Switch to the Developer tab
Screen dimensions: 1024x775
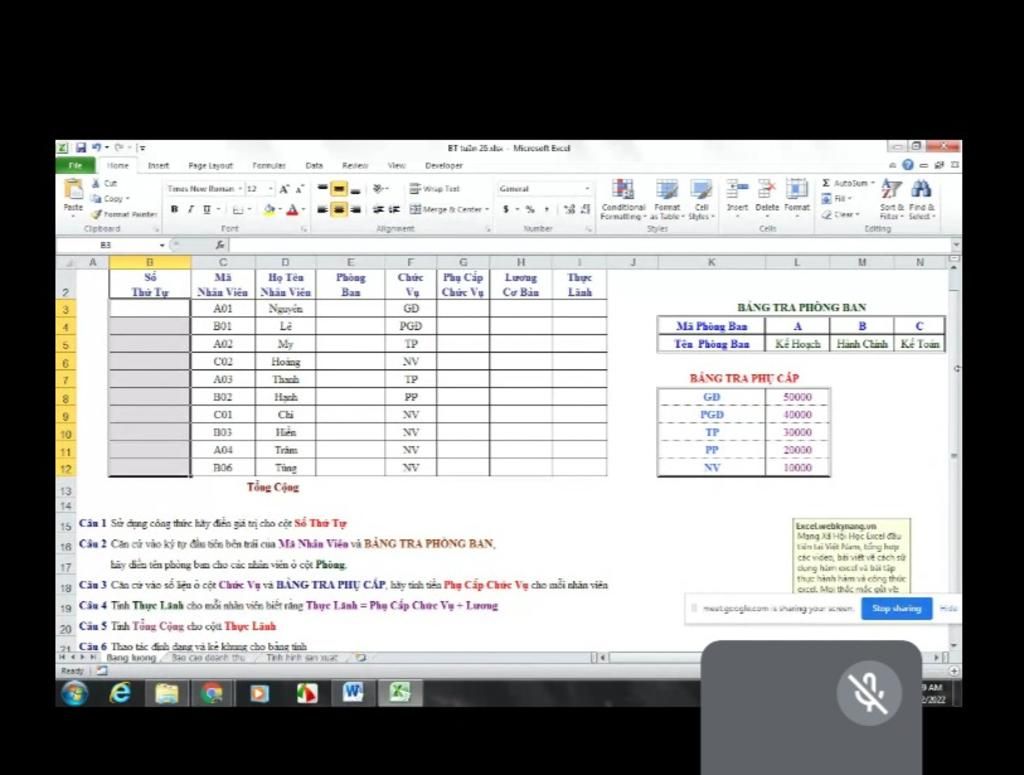(443, 166)
